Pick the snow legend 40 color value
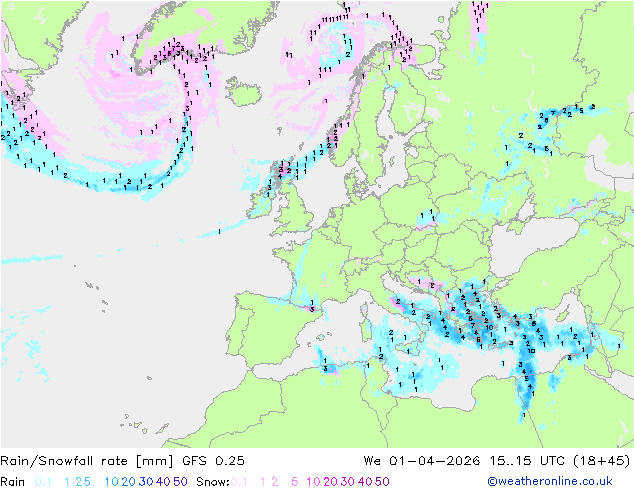Viewport: 634px width, 490px height. (365, 482)
